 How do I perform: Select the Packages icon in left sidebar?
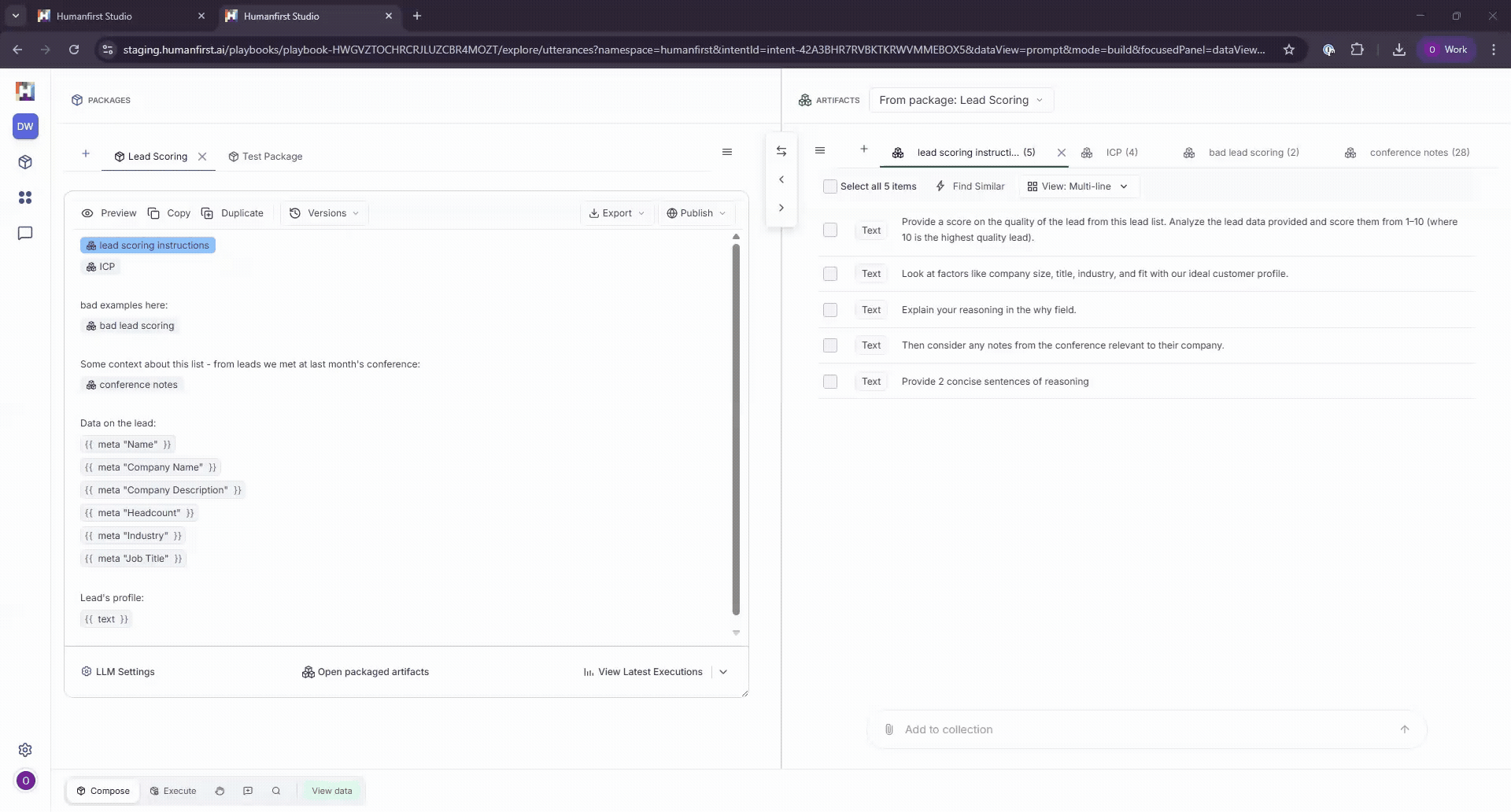[x=25, y=162]
